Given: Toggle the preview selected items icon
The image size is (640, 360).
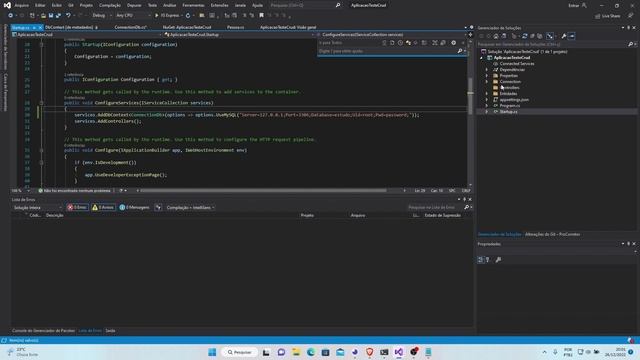Looking at the screenshot, I should (571, 36).
